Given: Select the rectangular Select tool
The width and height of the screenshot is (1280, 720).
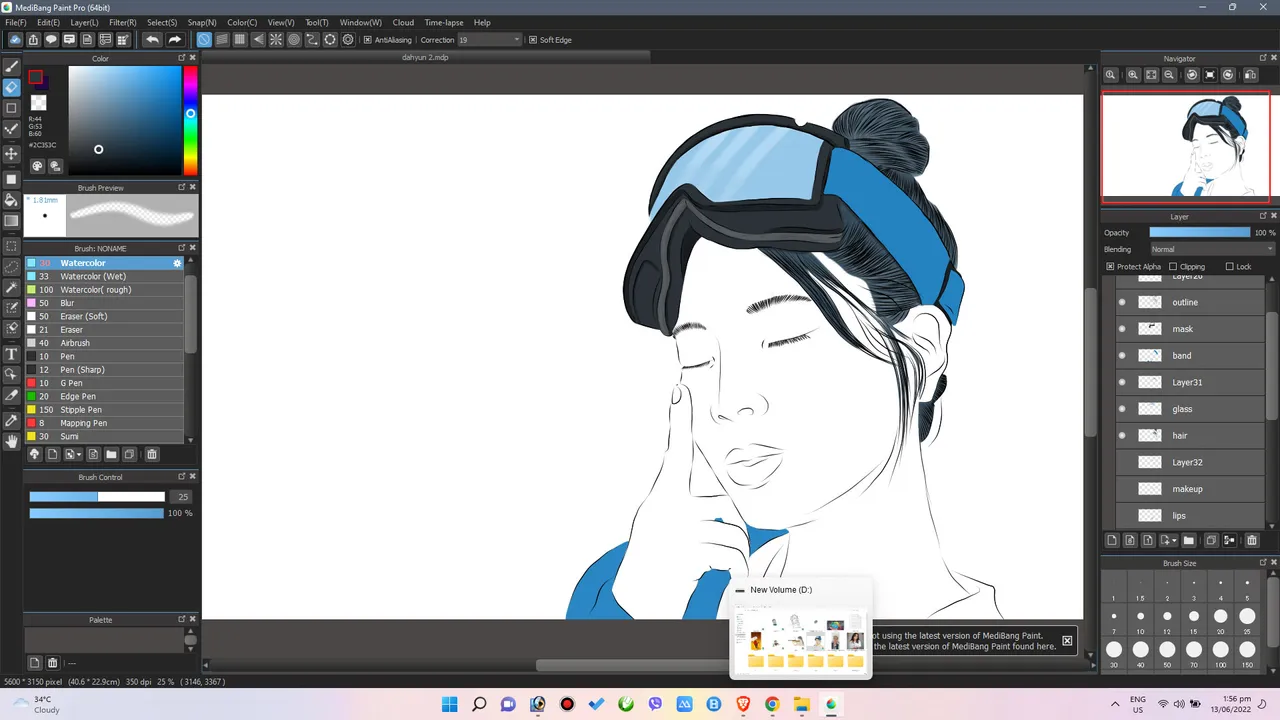Looking at the screenshot, I should coord(11,245).
